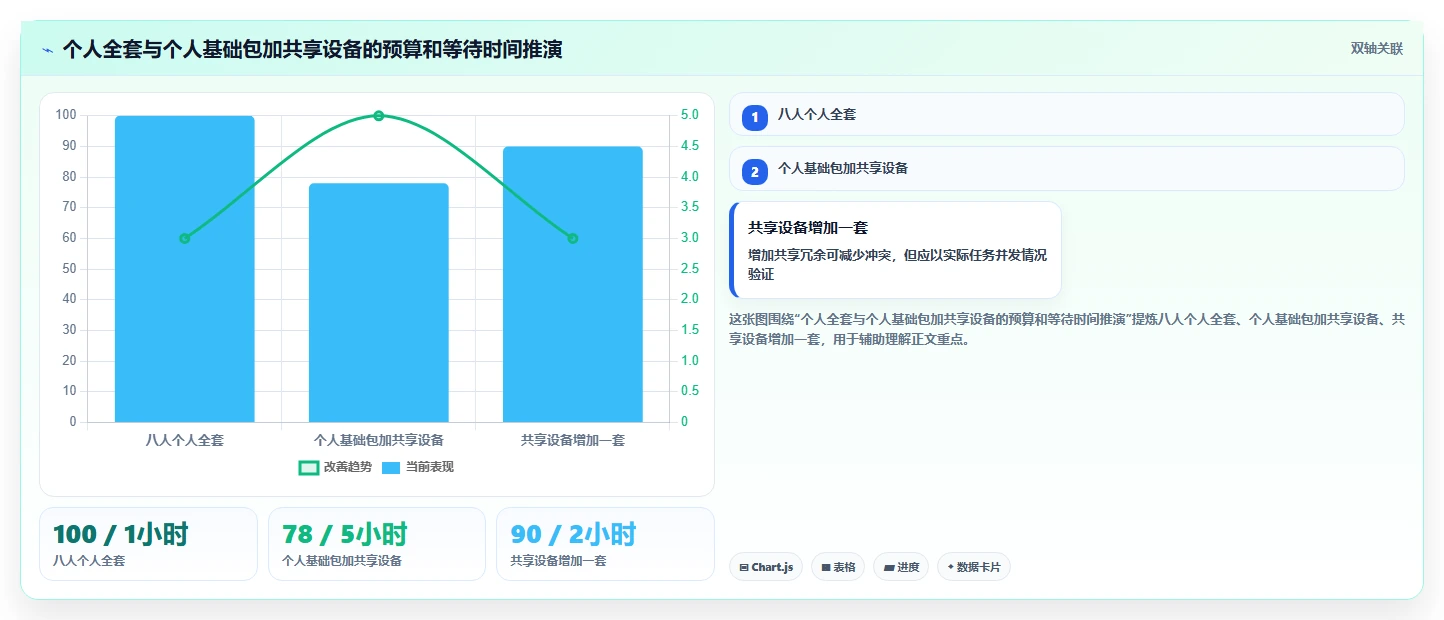1444x620 pixels.
Task: Click the 数据卡片 tag
Action: click(x=974, y=567)
